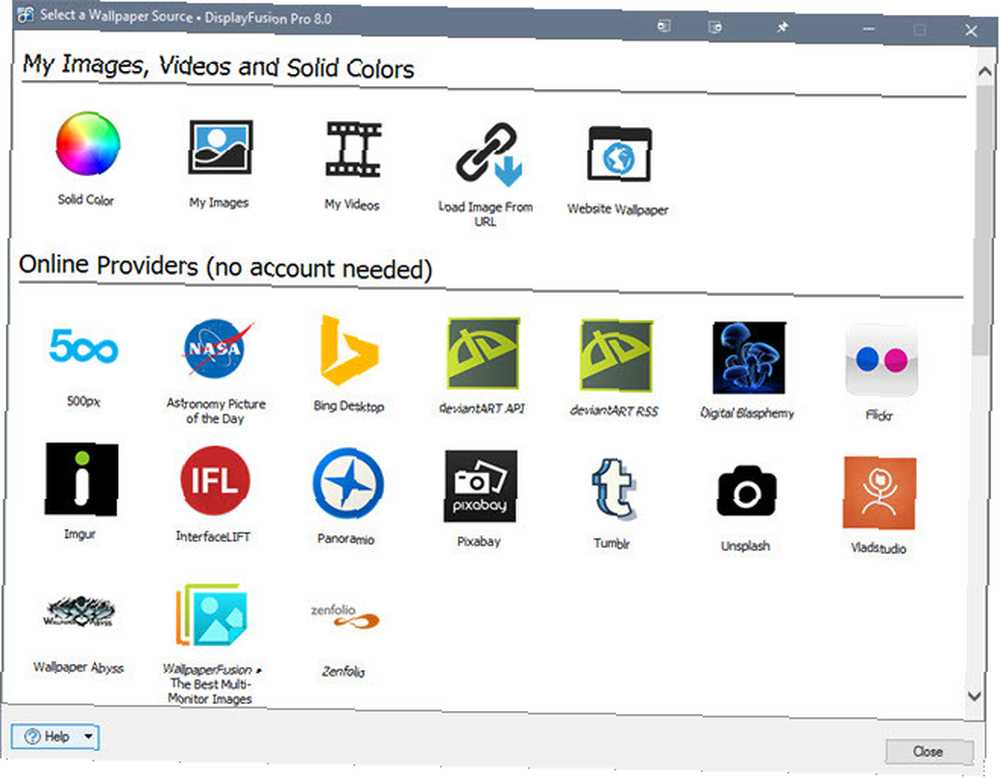Click the 'Astronomy Picture of the Day' label

point(216,411)
